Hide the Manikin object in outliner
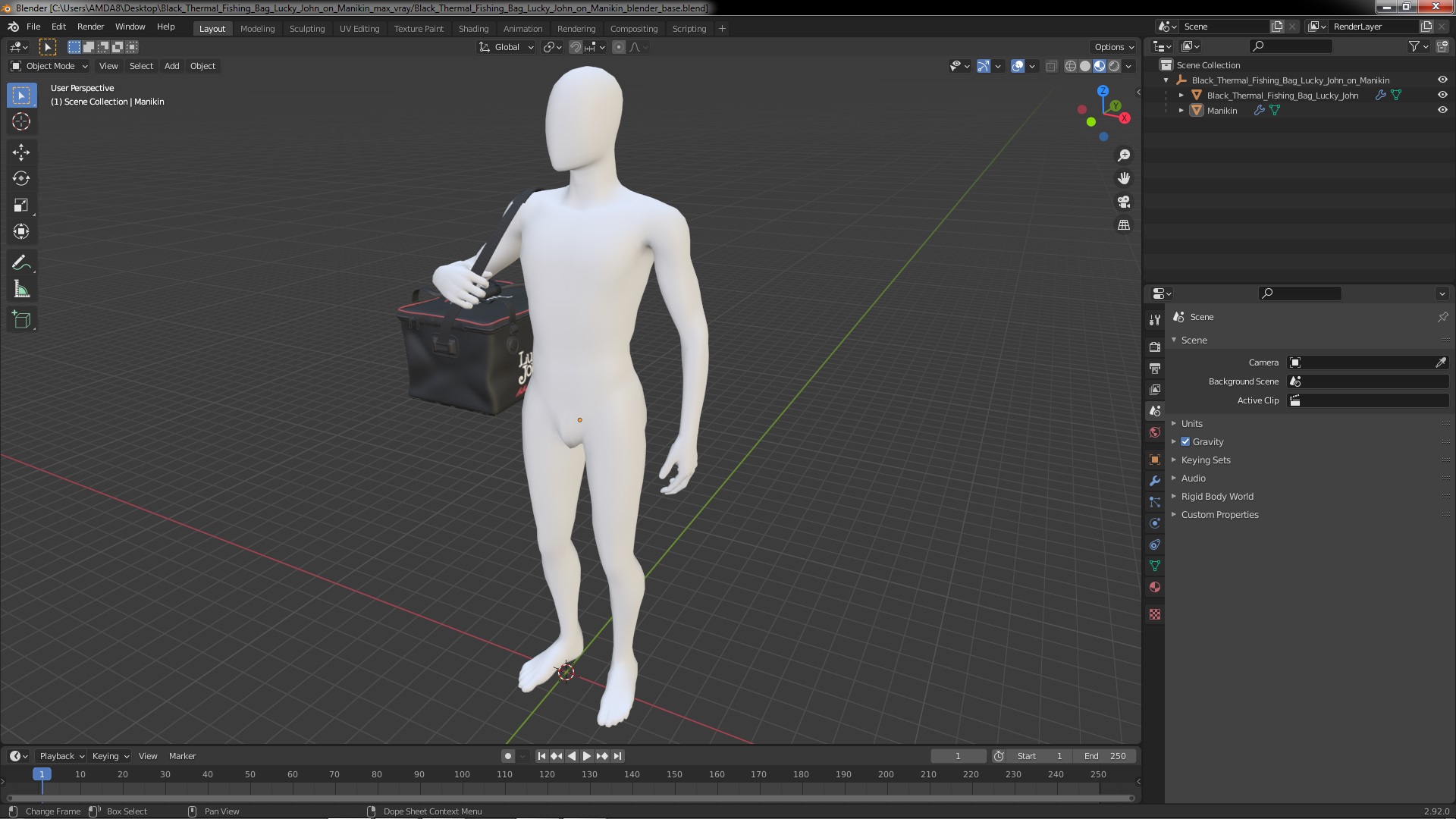The image size is (1456, 819). [x=1442, y=110]
